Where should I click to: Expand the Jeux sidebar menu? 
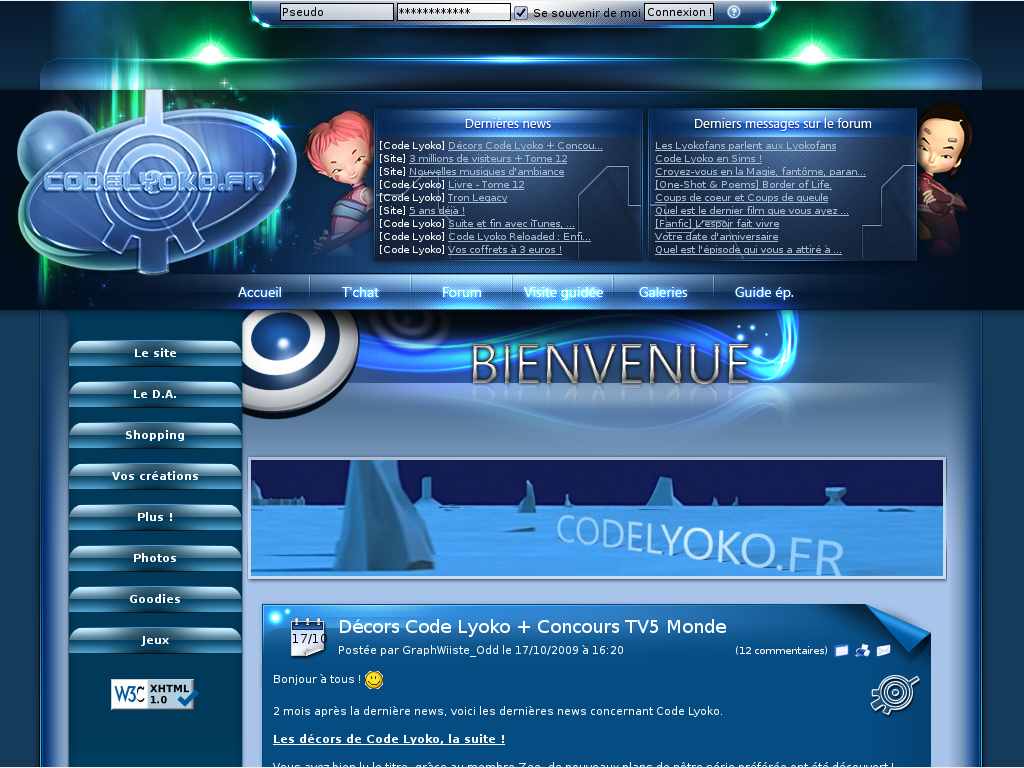pyautogui.click(x=155, y=640)
